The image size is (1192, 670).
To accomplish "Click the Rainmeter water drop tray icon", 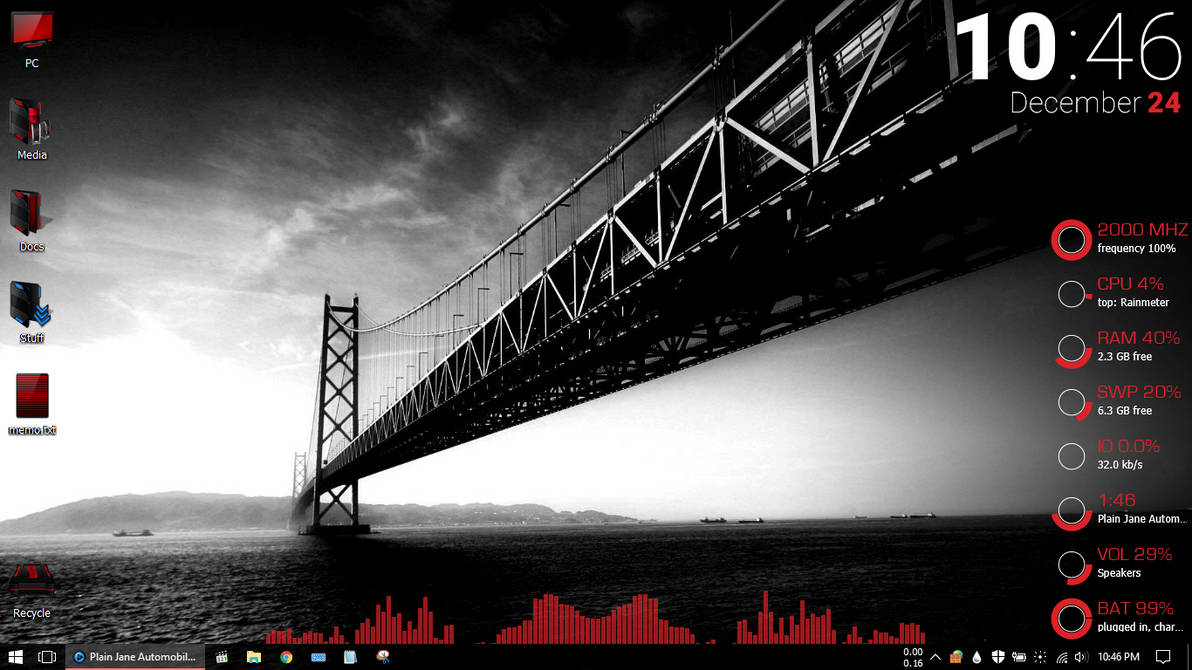I will (x=977, y=657).
